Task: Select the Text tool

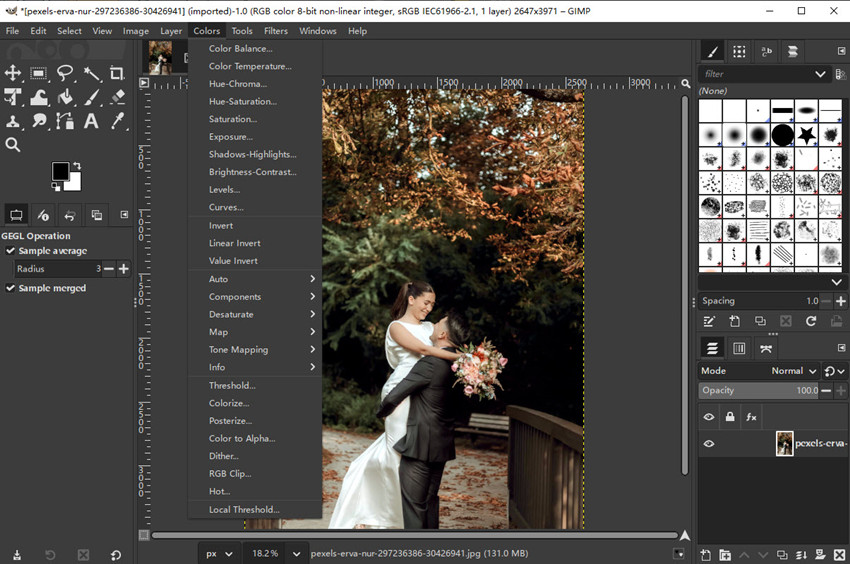Action: point(92,121)
